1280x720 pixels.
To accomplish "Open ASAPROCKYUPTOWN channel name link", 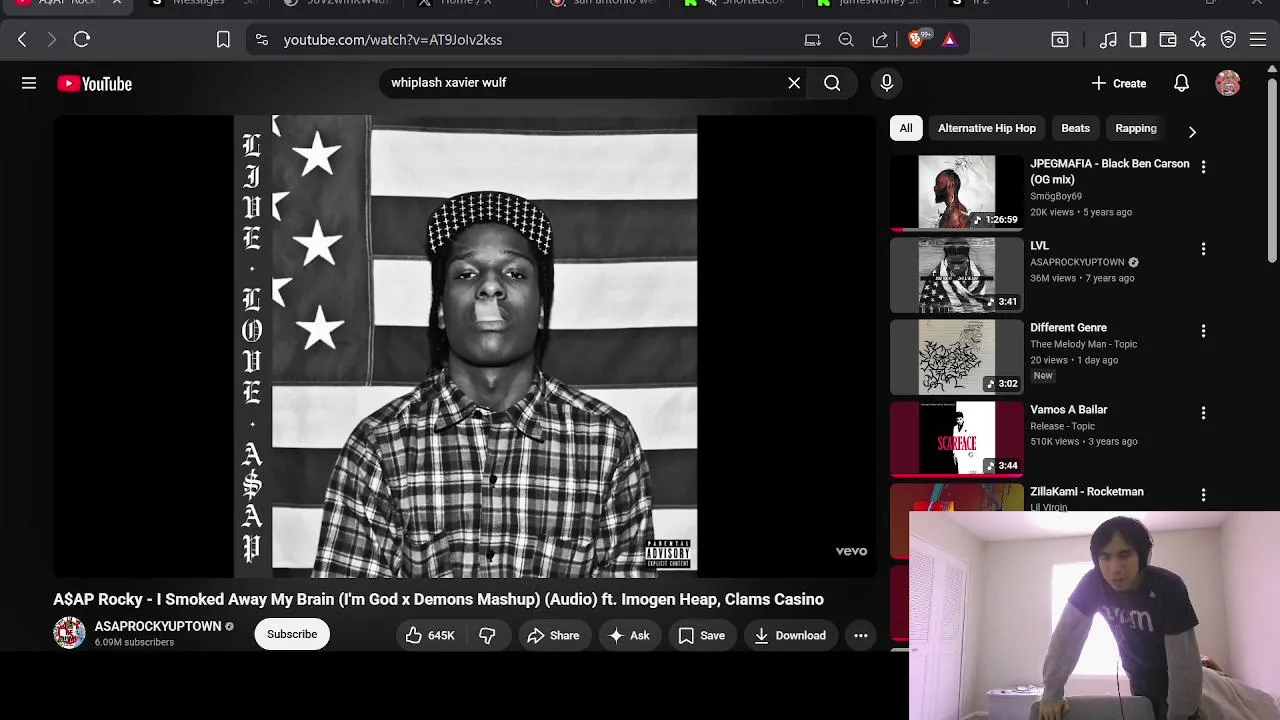I will point(158,626).
